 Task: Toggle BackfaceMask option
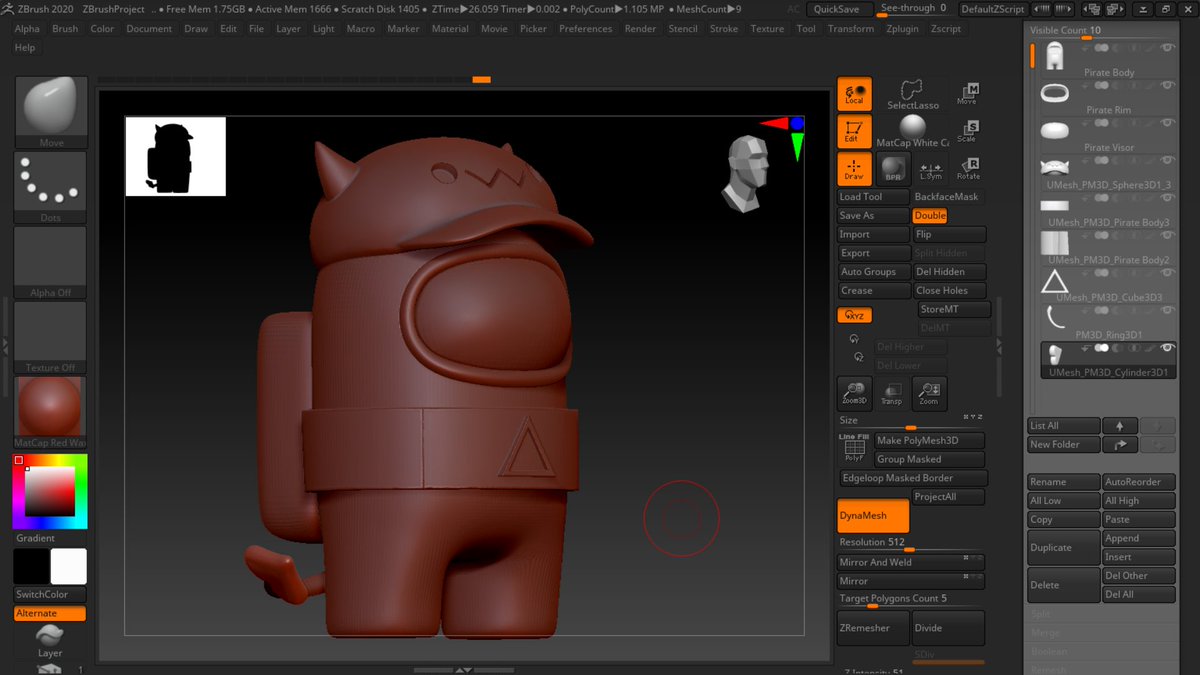tap(949, 197)
